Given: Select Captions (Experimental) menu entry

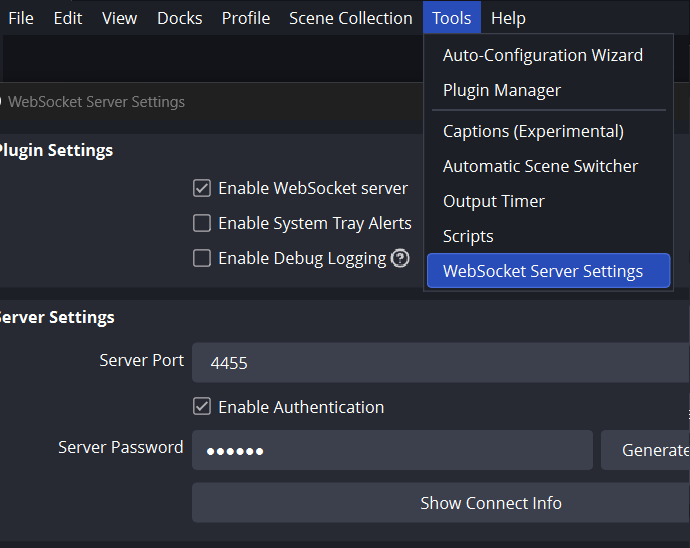Looking at the screenshot, I should pyautogui.click(x=548, y=131).
